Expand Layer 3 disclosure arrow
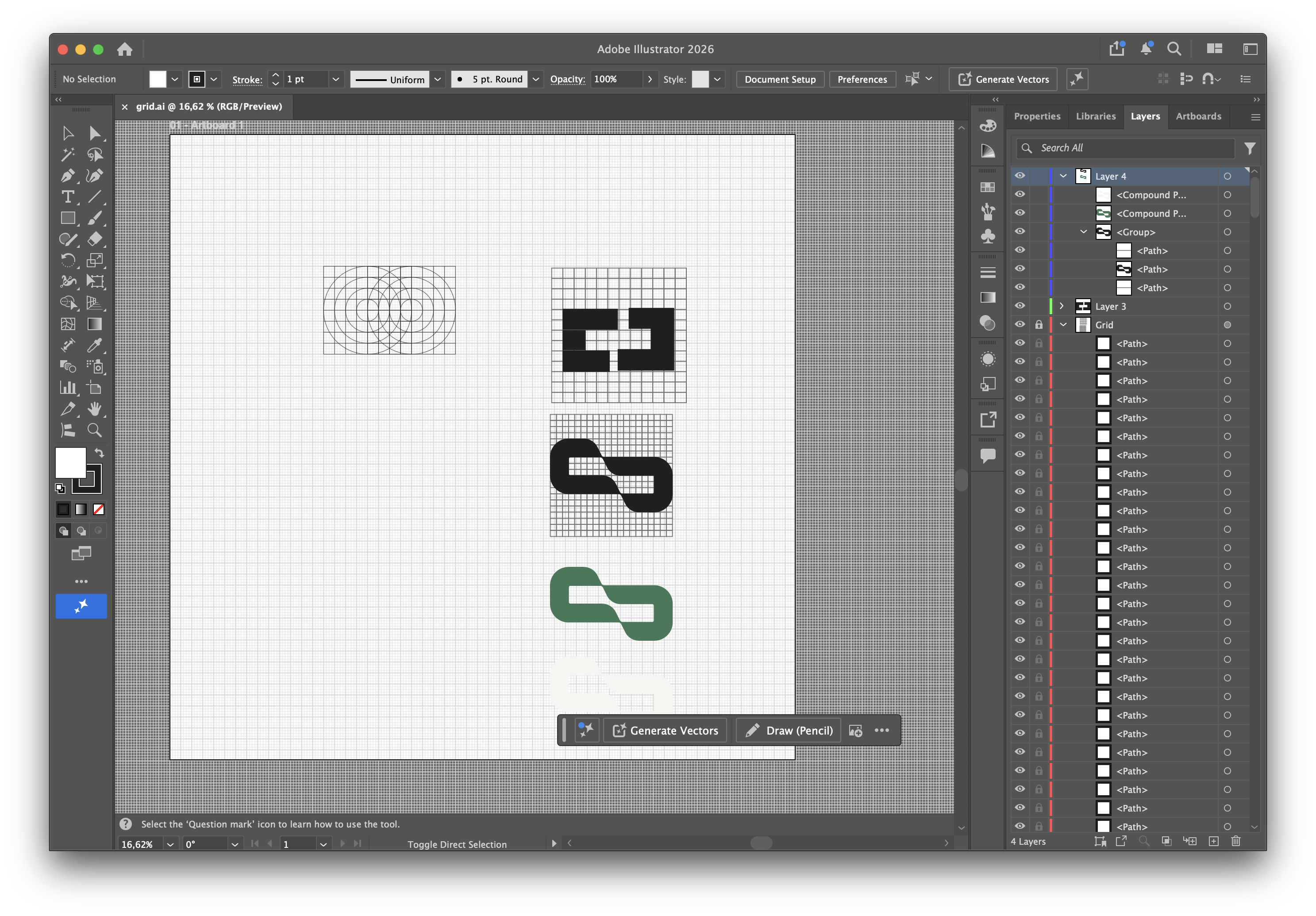The width and height of the screenshot is (1316, 916). [x=1062, y=306]
